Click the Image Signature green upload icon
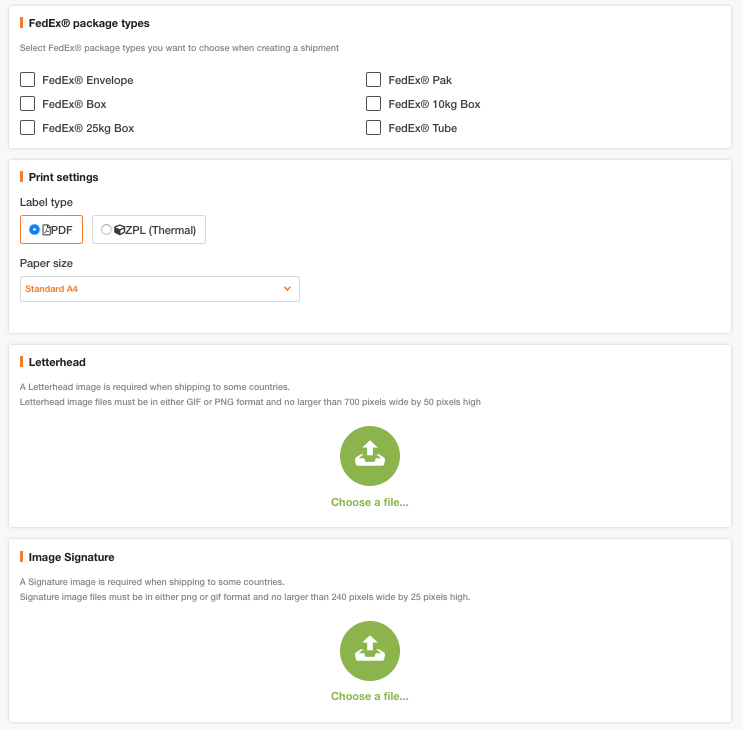This screenshot has height=730, width=743. click(370, 650)
